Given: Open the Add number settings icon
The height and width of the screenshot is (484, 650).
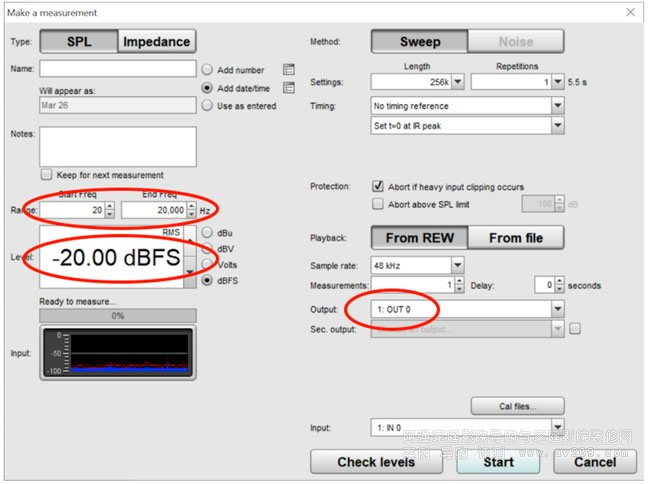Looking at the screenshot, I should 289,70.
